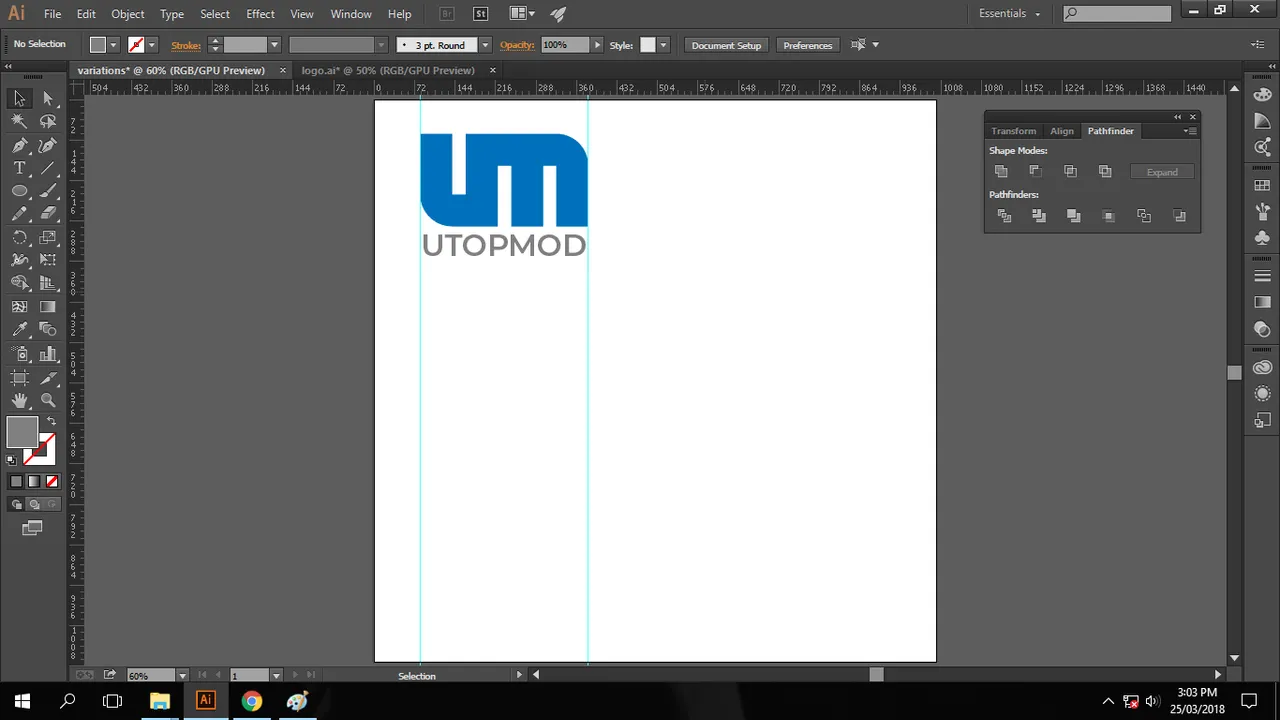Select the Type tool
The height and width of the screenshot is (720, 1280).
[x=19, y=168]
